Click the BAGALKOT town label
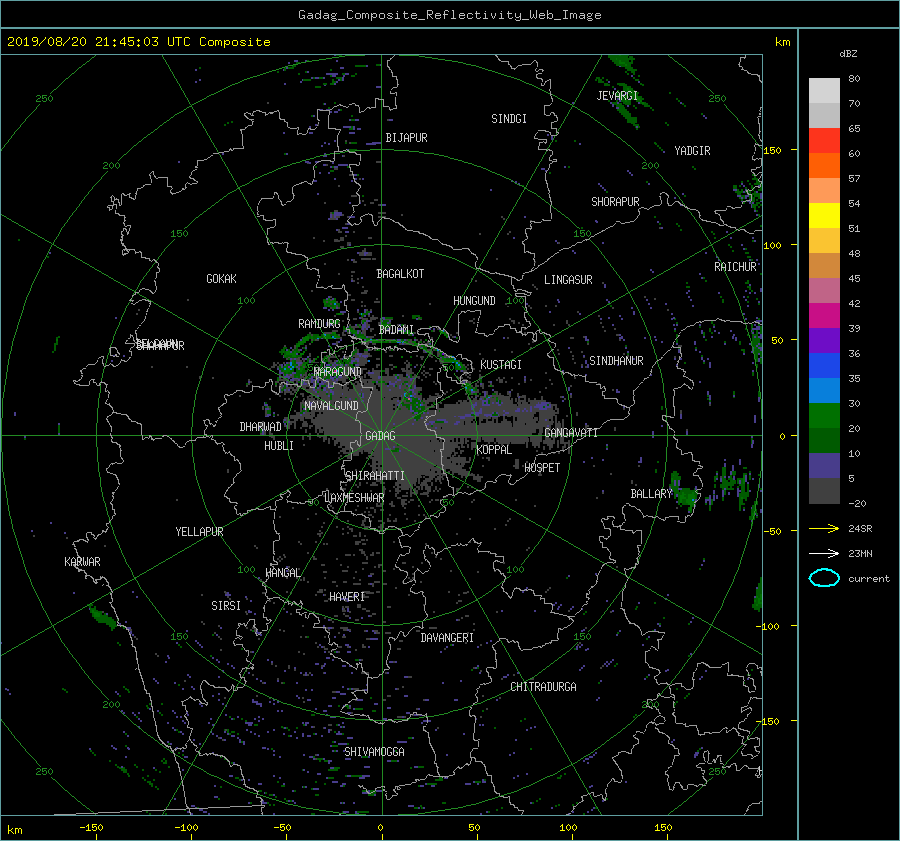 [x=400, y=274]
